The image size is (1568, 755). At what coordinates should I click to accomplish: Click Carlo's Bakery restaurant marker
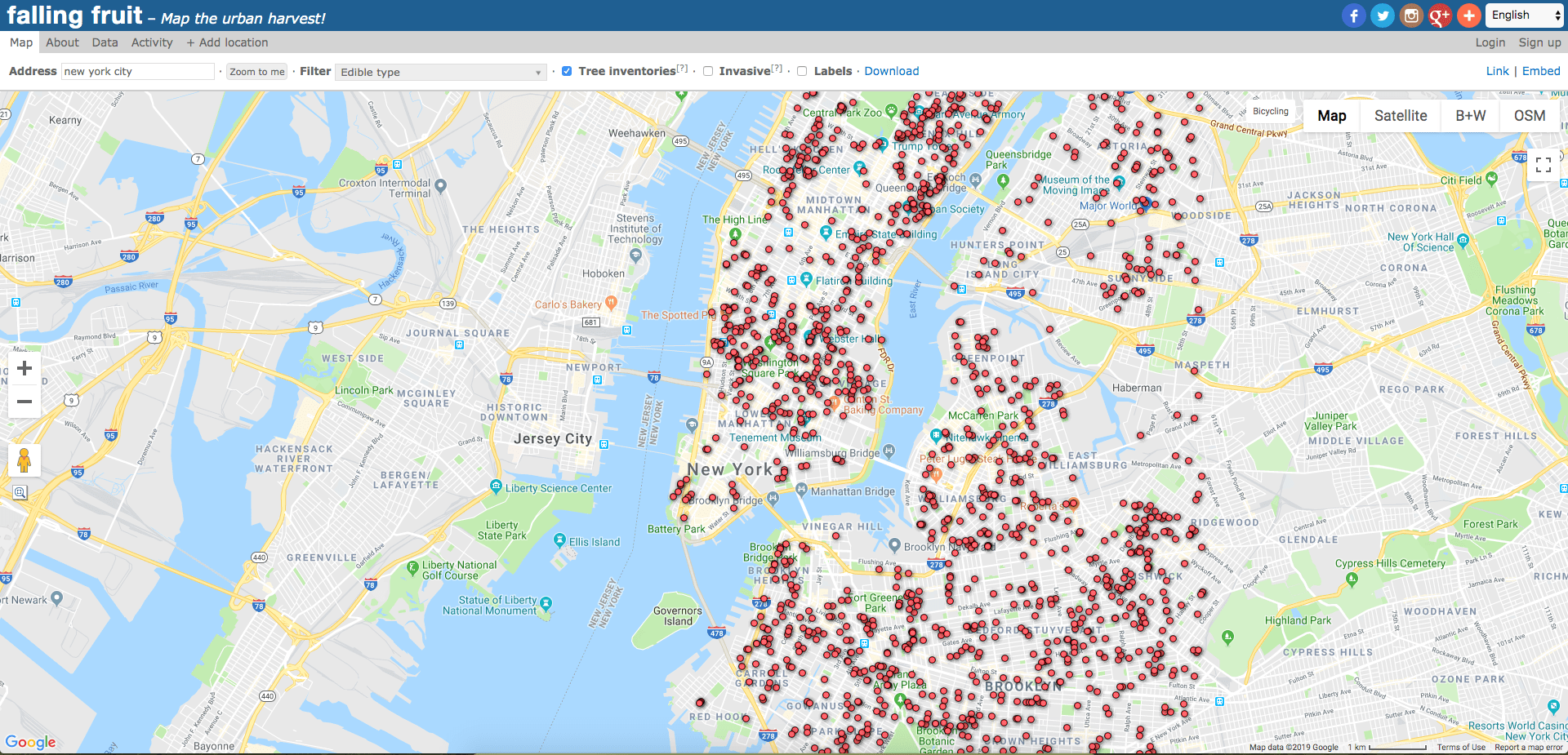coord(611,303)
